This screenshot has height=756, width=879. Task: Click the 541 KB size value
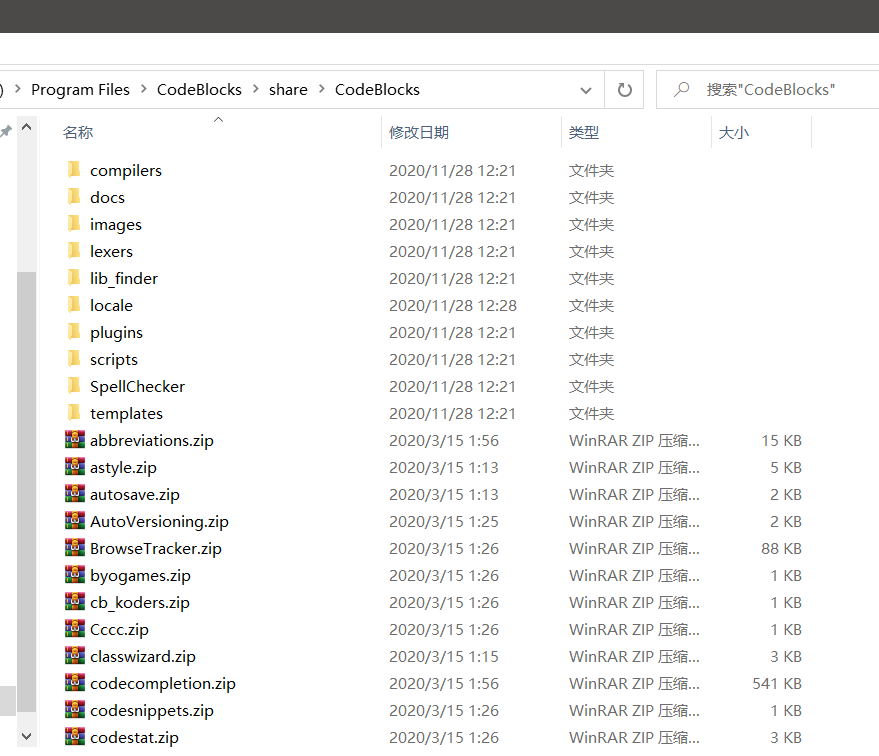[x=776, y=684]
